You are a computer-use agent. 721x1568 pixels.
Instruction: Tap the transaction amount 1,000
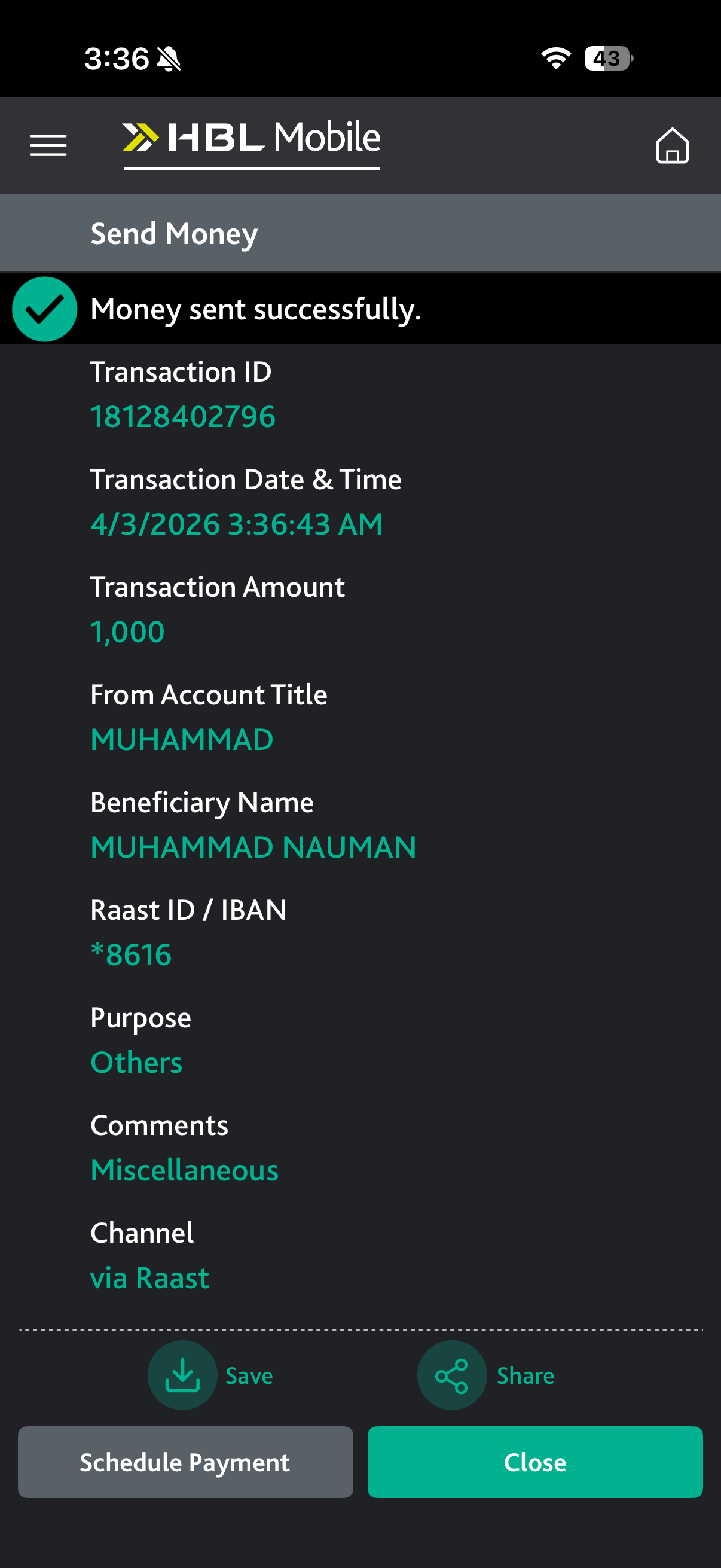pos(127,632)
